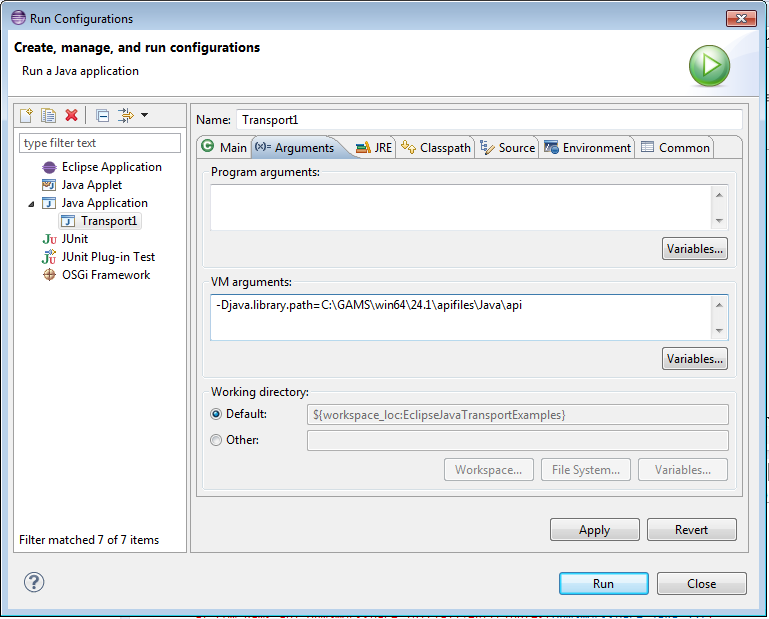This screenshot has height=619, width=769.
Task: Click the New launch configuration icon
Action: click(x=27, y=116)
